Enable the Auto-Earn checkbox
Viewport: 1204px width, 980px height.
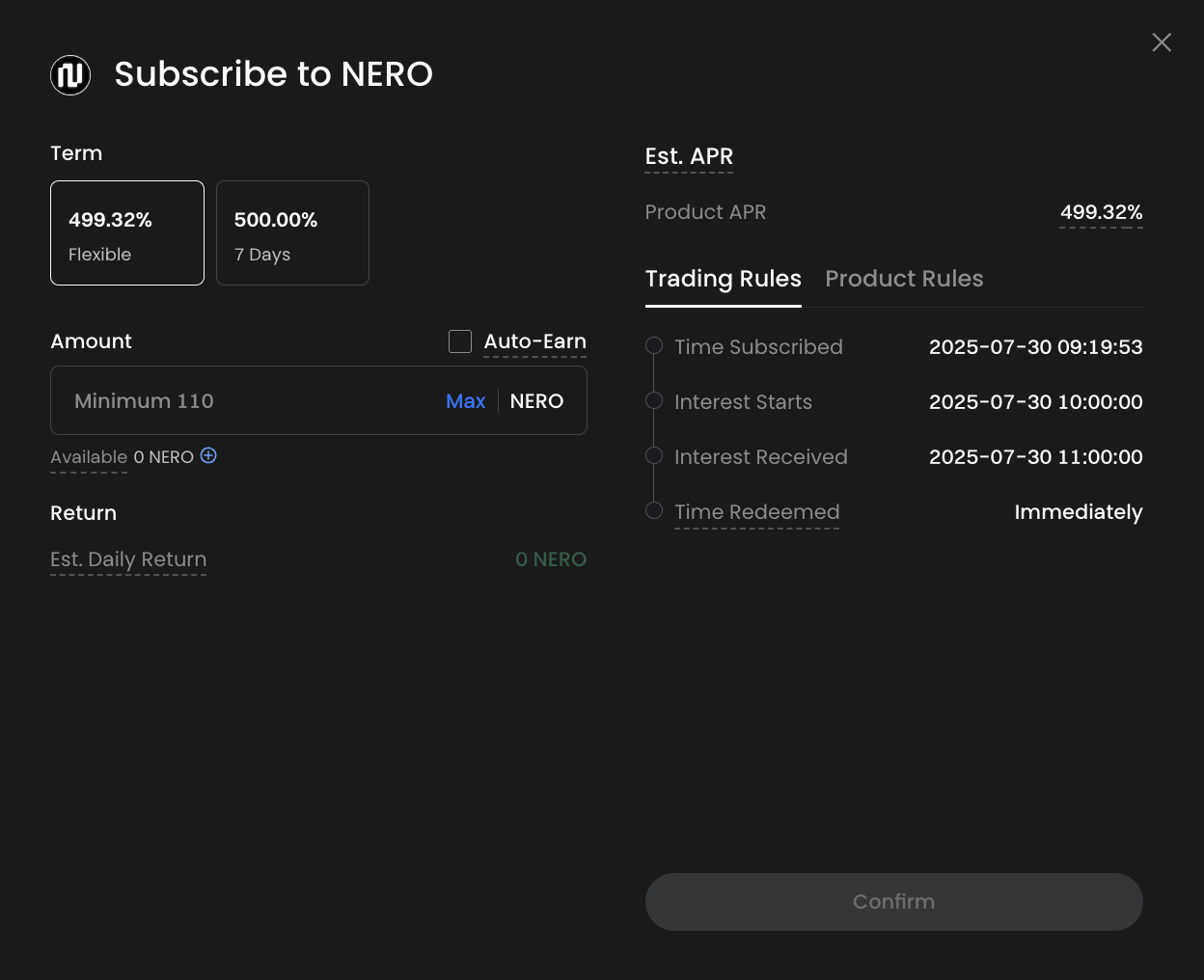[x=460, y=341]
